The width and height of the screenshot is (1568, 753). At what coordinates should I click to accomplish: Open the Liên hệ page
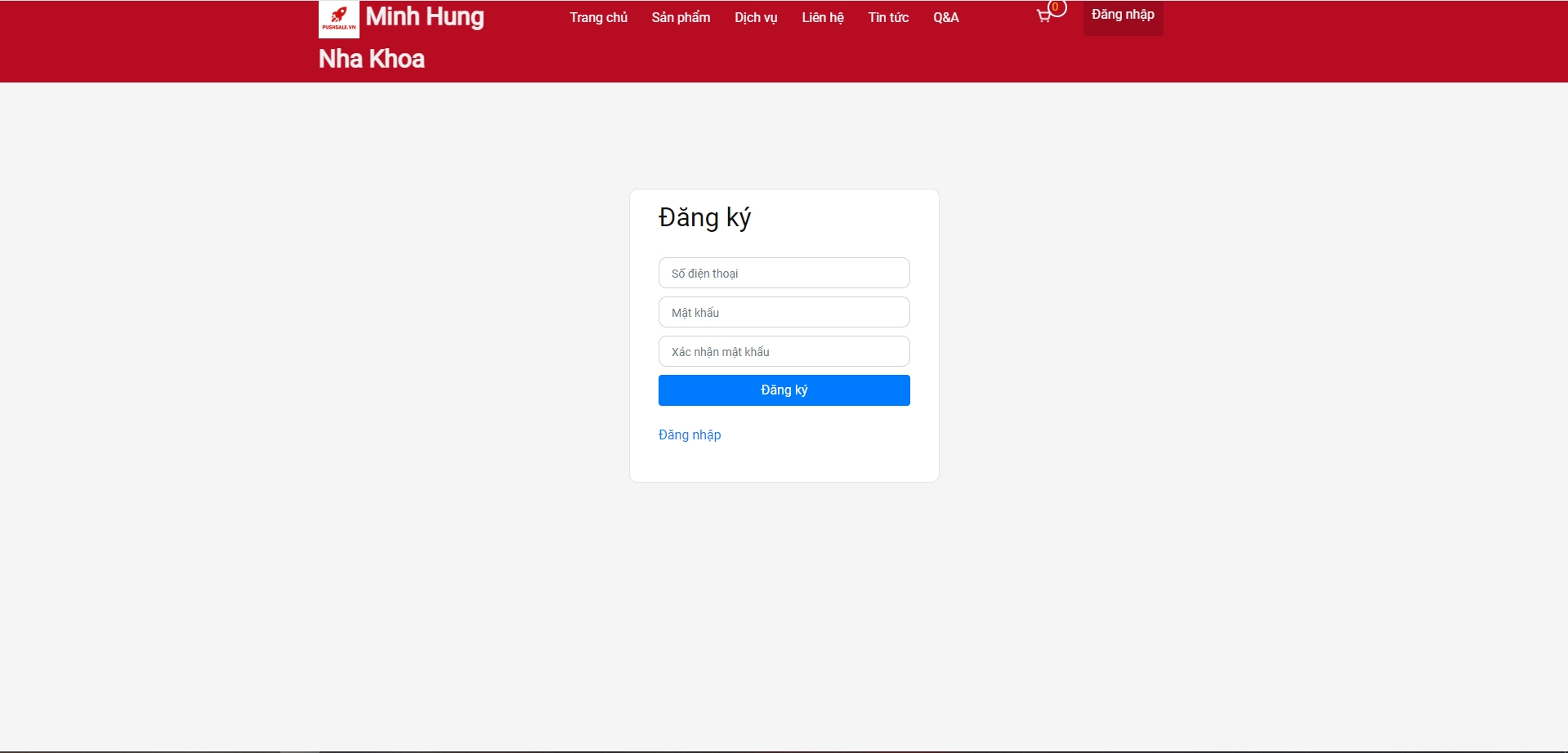tap(822, 17)
